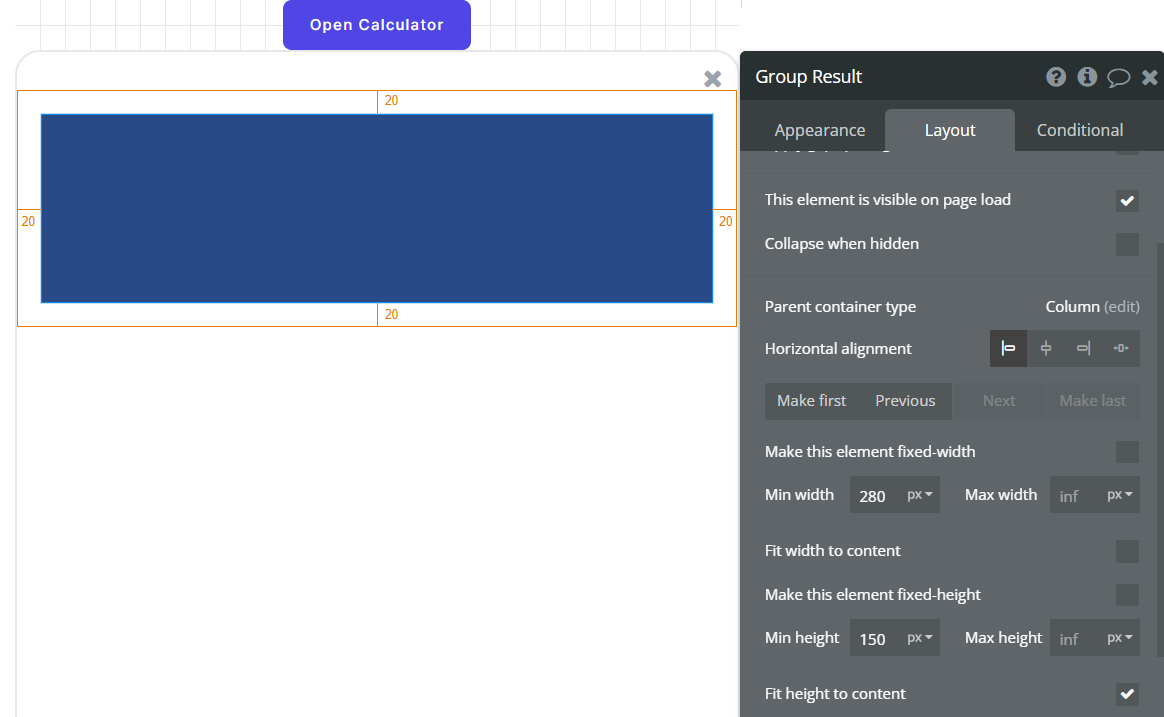This screenshot has width=1164, height=717.
Task: Switch to the Appearance tab
Action: 820,130
